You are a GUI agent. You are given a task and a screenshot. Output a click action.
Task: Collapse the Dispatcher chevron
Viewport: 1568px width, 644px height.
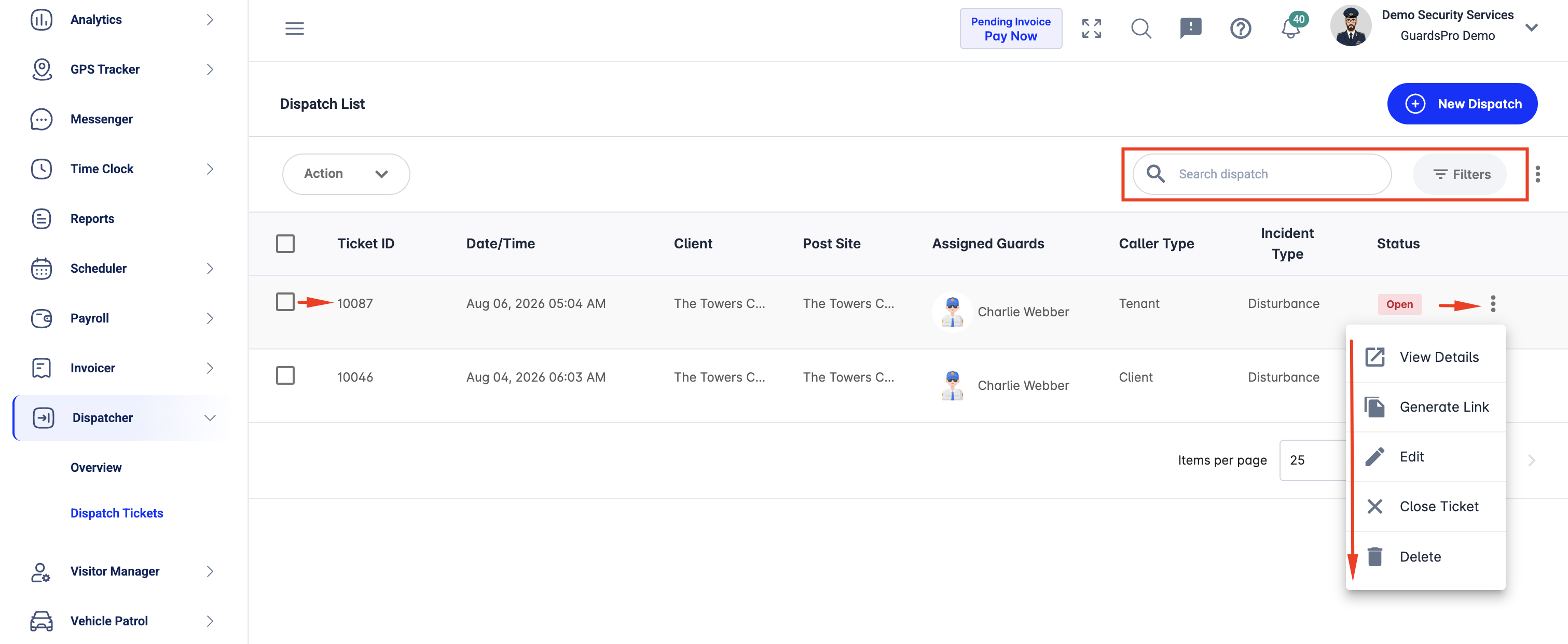point(210,418)
